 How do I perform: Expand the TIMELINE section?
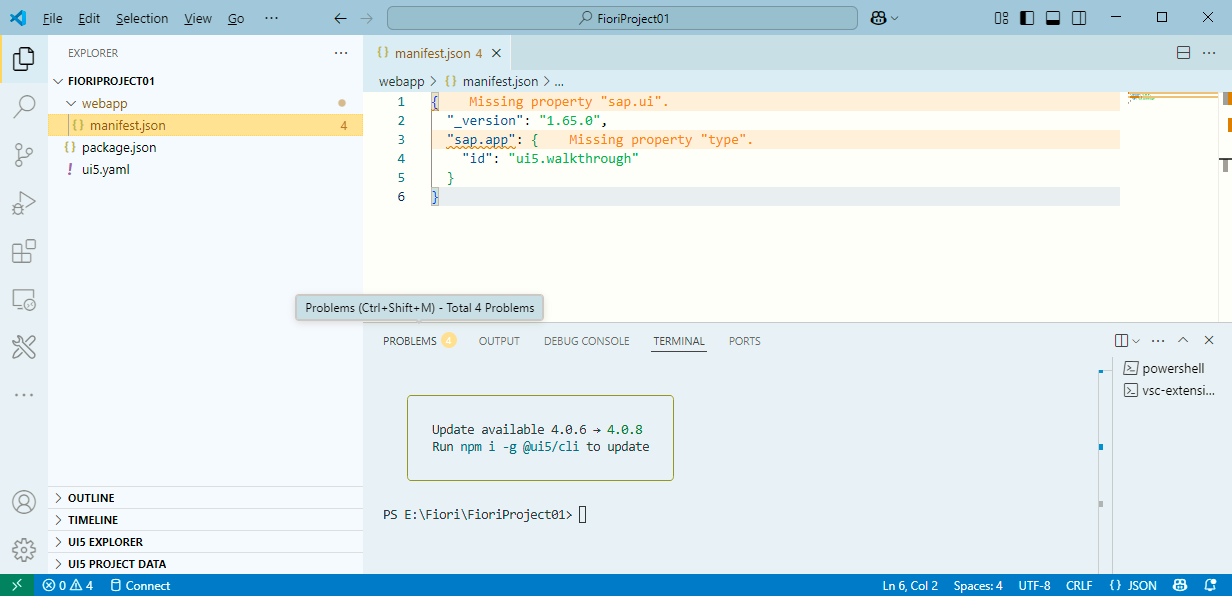coord(205,520)
